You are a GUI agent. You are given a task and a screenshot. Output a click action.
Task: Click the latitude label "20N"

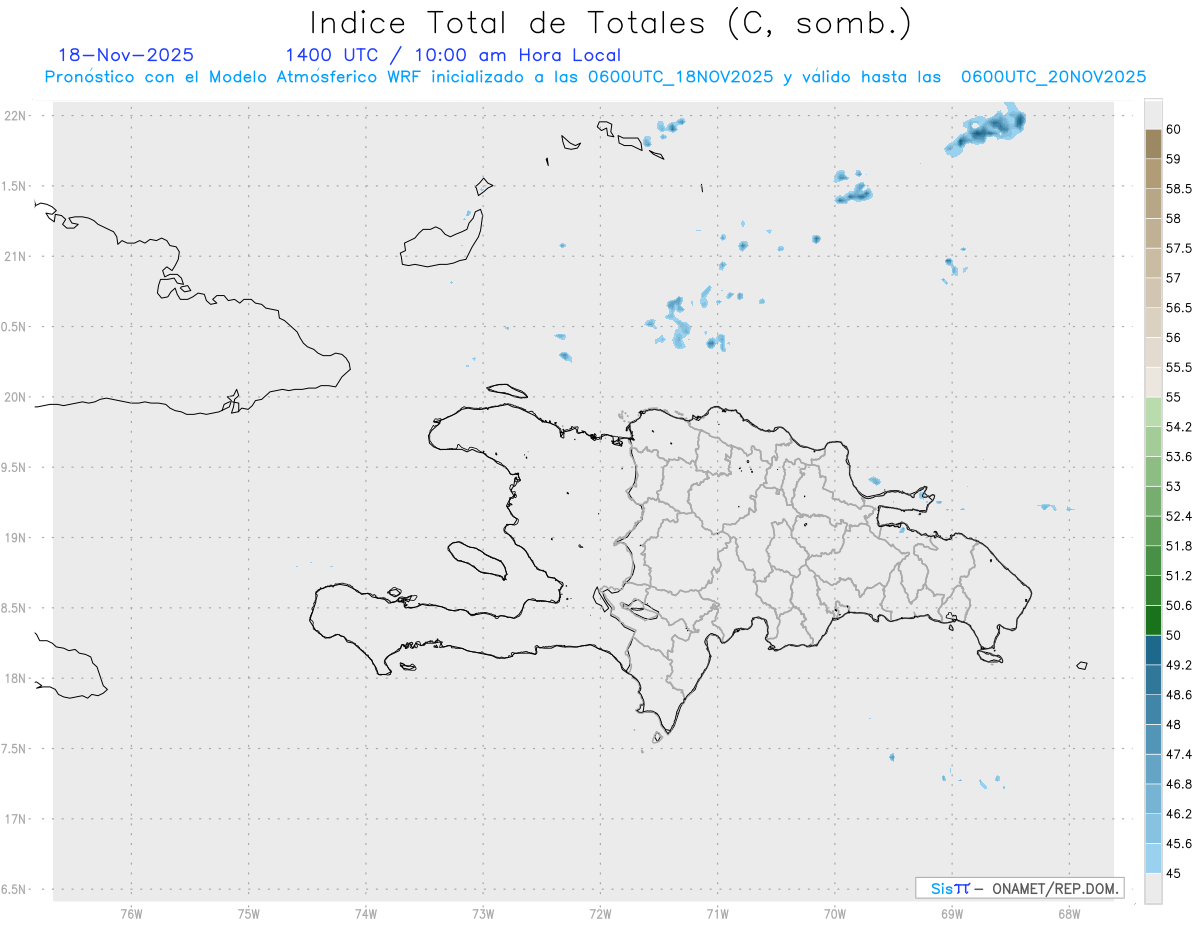click(x=17, y=397)
